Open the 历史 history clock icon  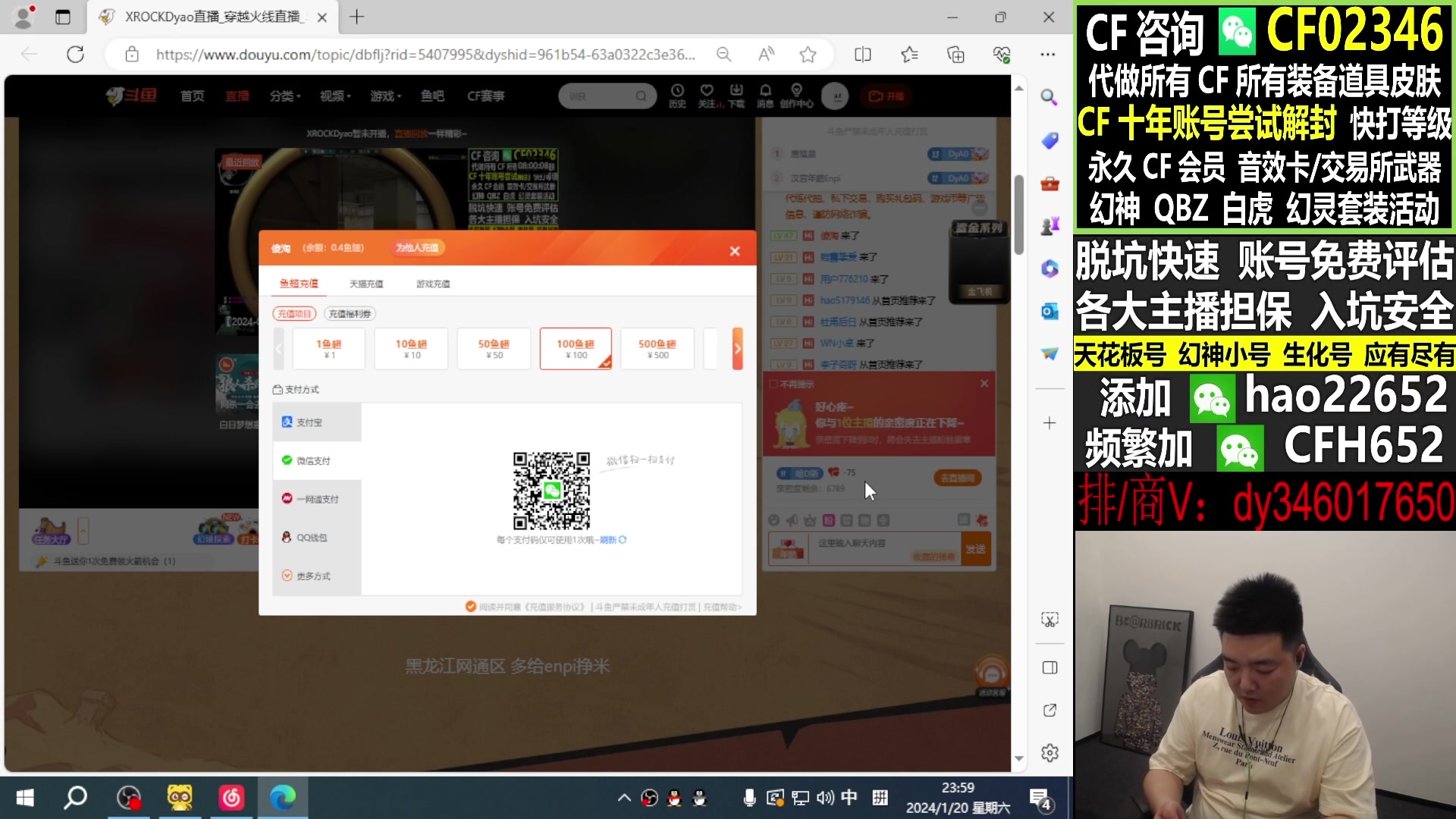tap(677, 96)
